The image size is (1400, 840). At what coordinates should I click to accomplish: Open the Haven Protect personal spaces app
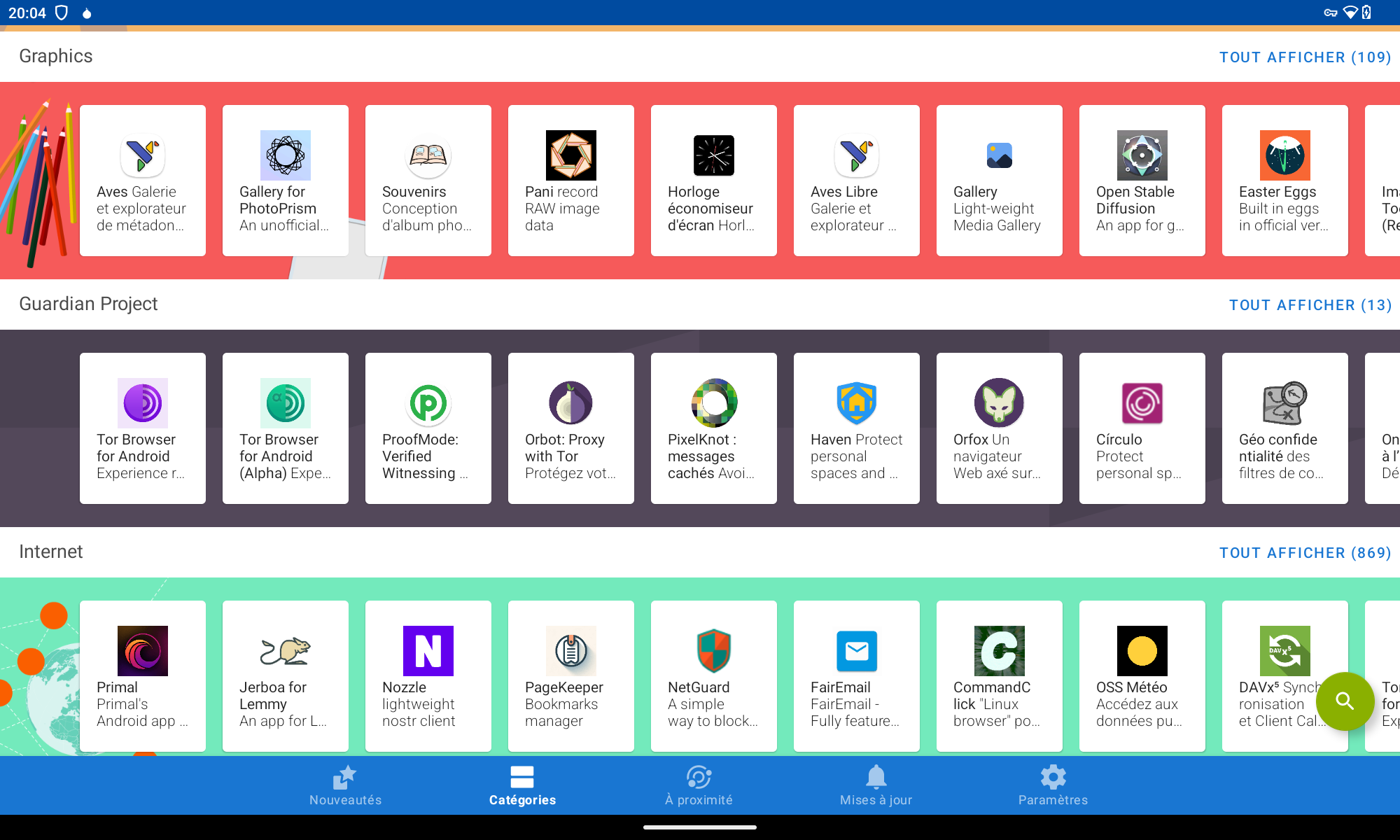point(856,428)
